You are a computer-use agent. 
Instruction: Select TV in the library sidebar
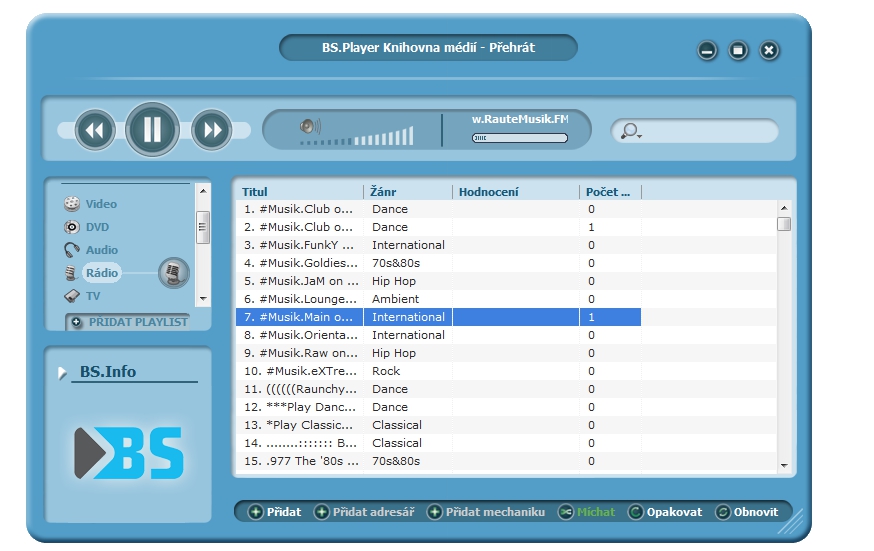[x=93, y=296]
